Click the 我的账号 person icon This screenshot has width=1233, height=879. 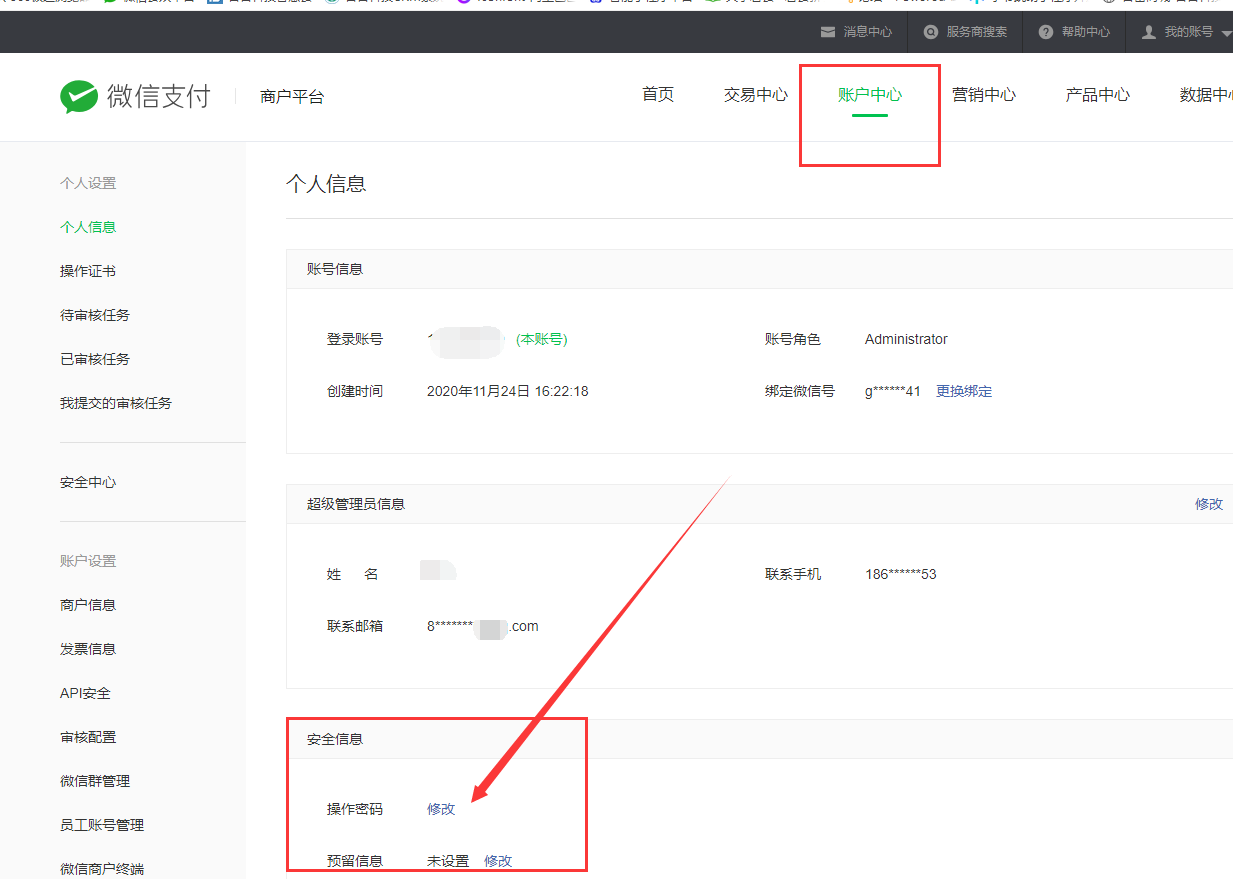coord(1149,32)
